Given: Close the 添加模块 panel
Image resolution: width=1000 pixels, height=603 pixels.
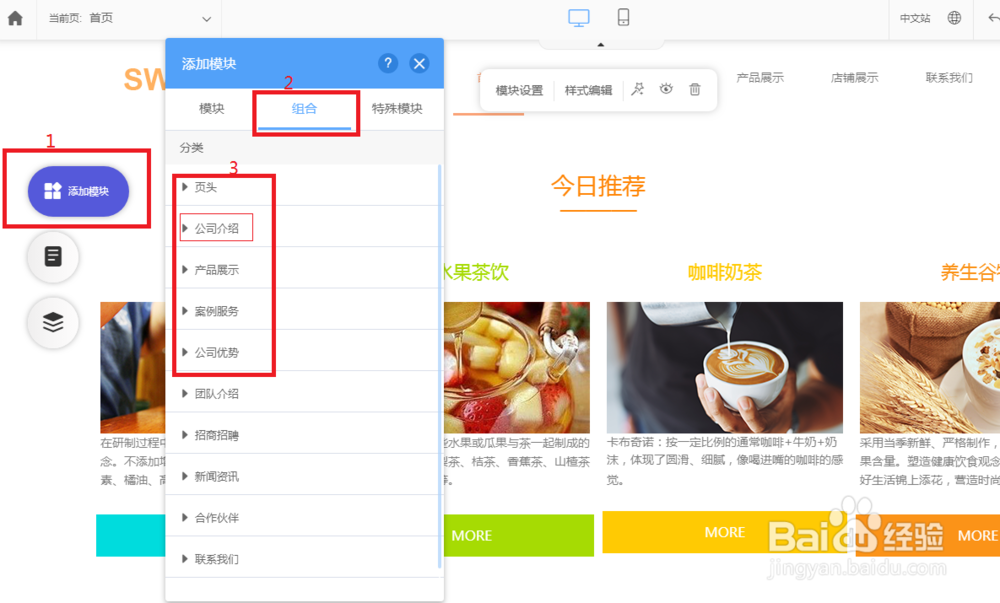Looking at the screenshot, I should 419,63.
